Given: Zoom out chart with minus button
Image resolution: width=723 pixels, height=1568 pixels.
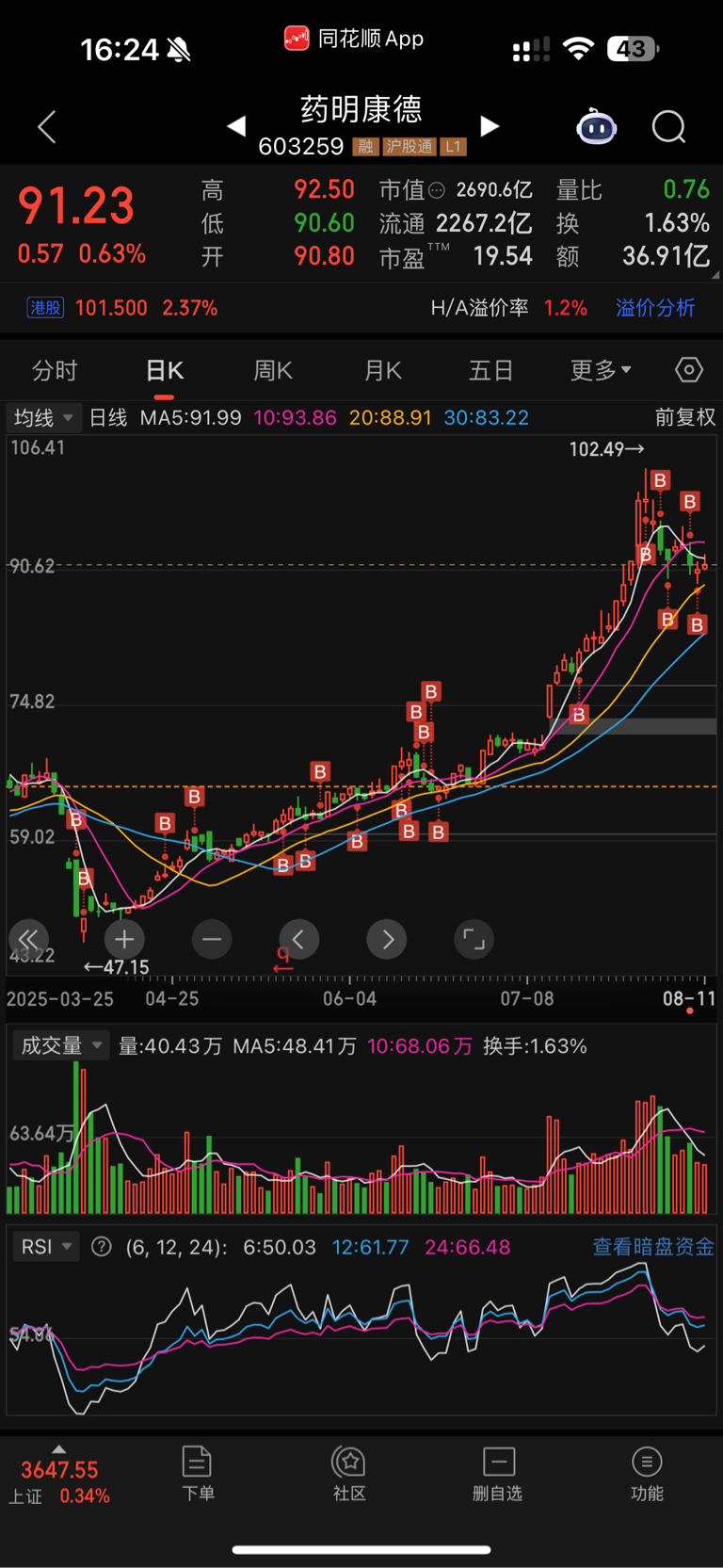Looking at the screenshot, I should [212, 939].
